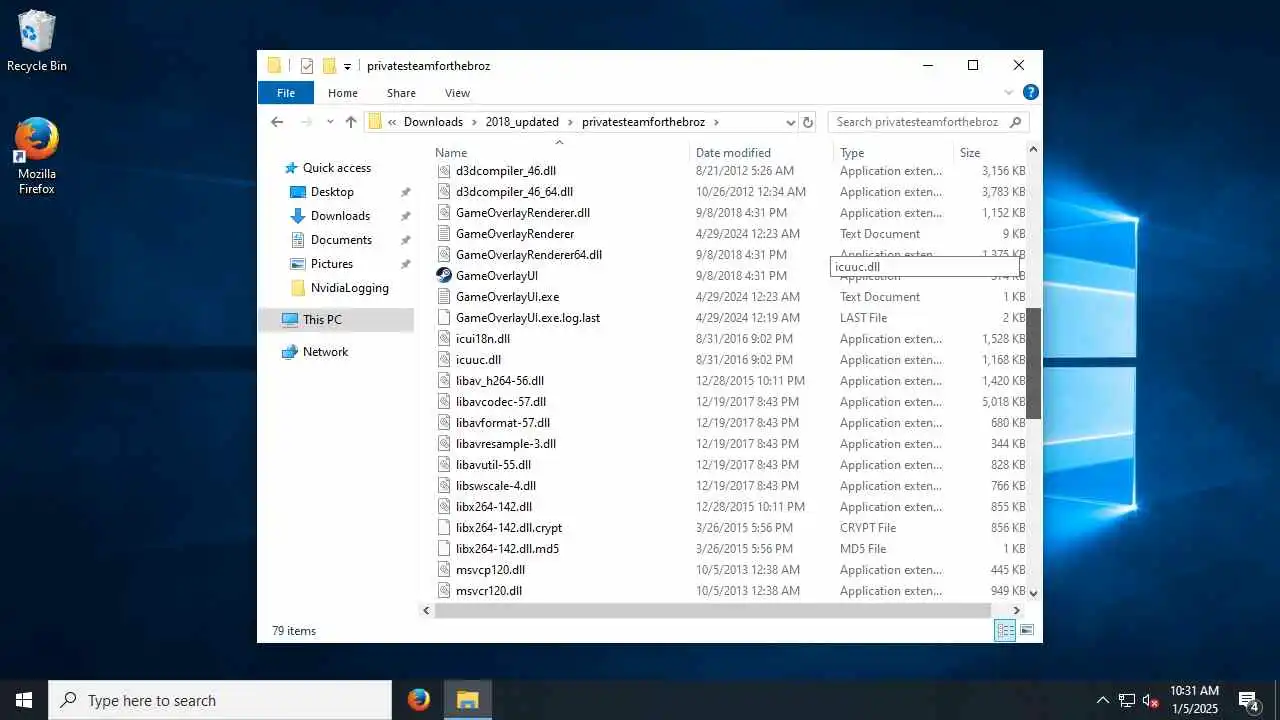1280x720 pixels.
Task: Open the Action Center notifications icon
Action: click(1248, 700)
